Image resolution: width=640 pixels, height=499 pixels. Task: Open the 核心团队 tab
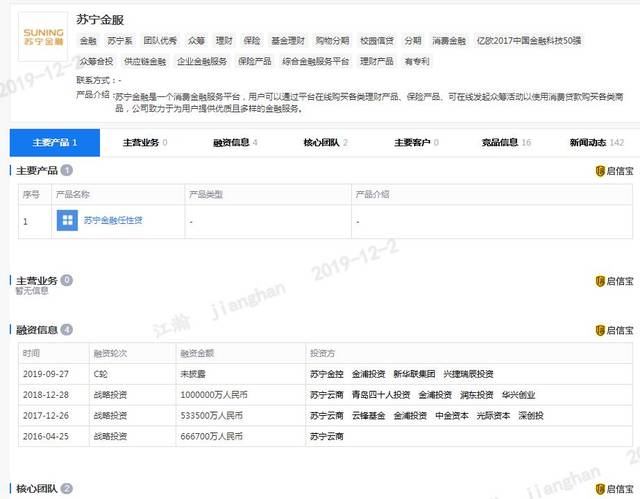[x=325, y=142]
